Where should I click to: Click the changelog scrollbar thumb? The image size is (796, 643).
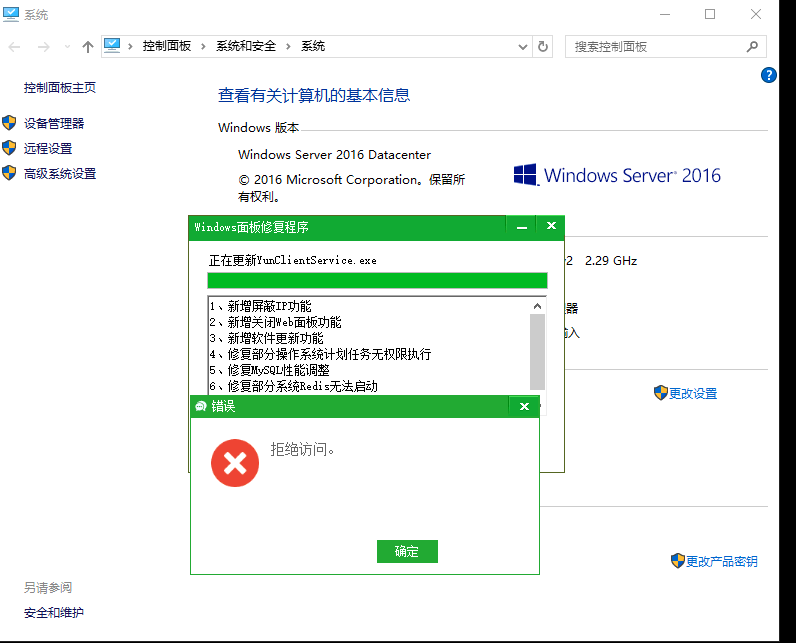(x=537, y=351)
